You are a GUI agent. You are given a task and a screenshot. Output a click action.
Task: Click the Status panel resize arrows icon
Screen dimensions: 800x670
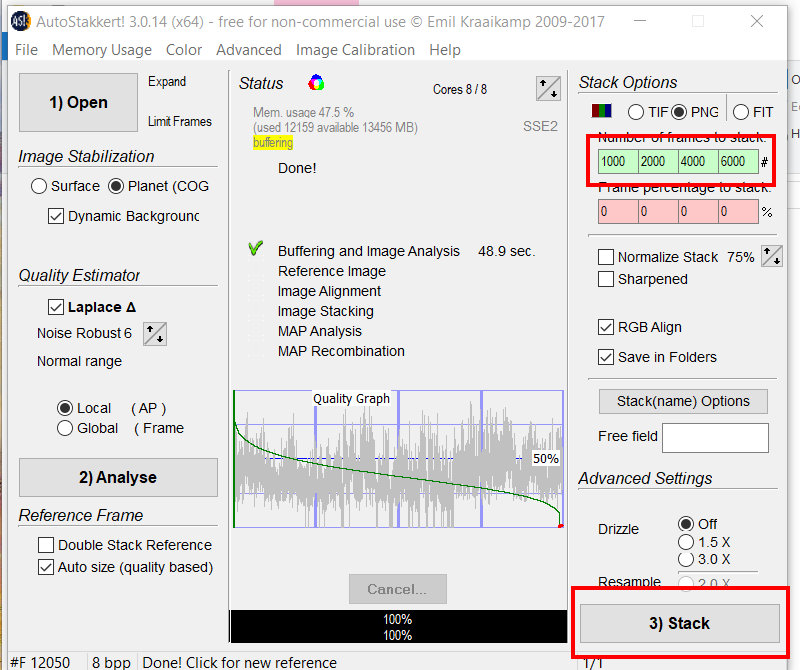(548, 89)
